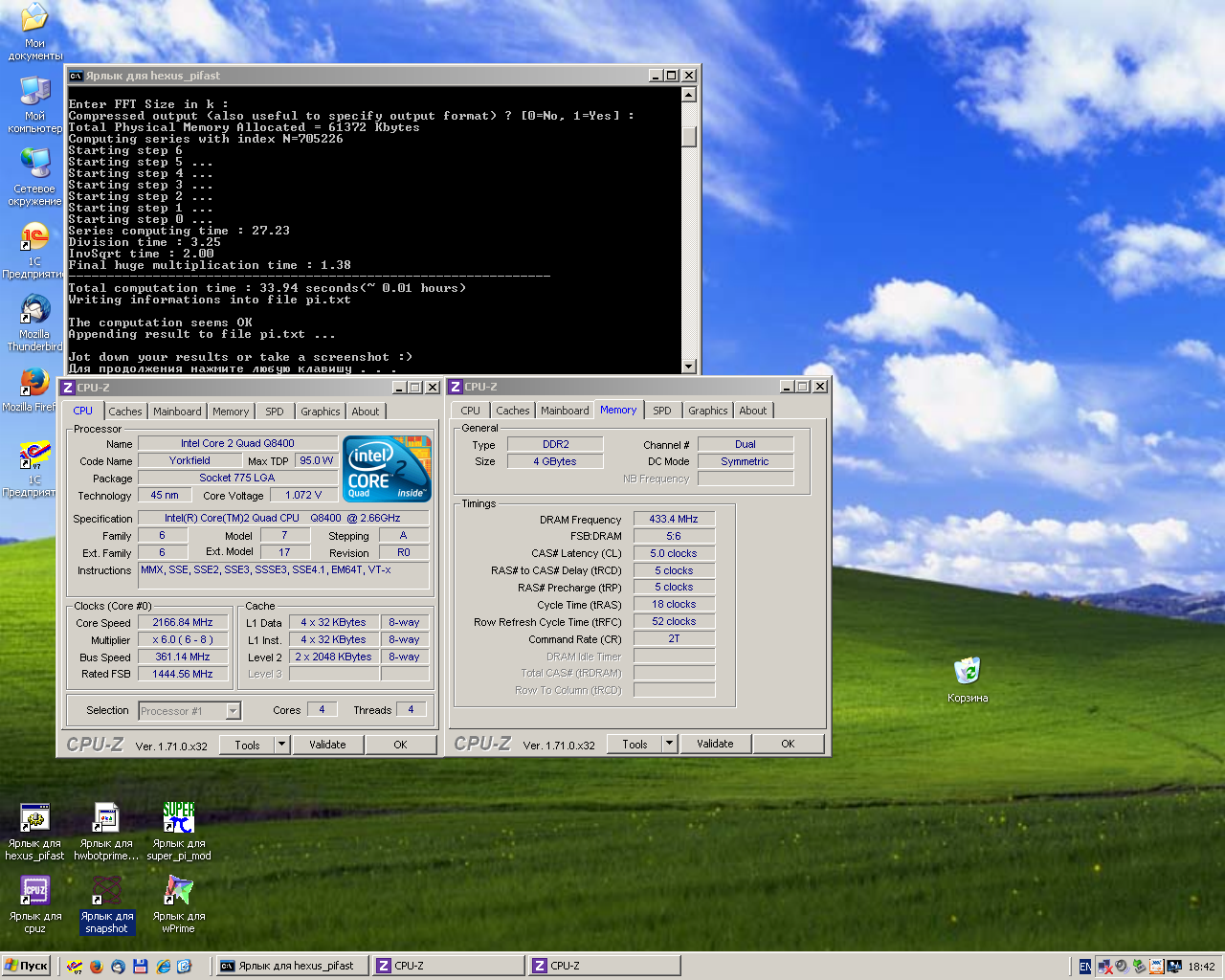
Task: Open the volume speaker tray icon
Action: coord(1121,967)
